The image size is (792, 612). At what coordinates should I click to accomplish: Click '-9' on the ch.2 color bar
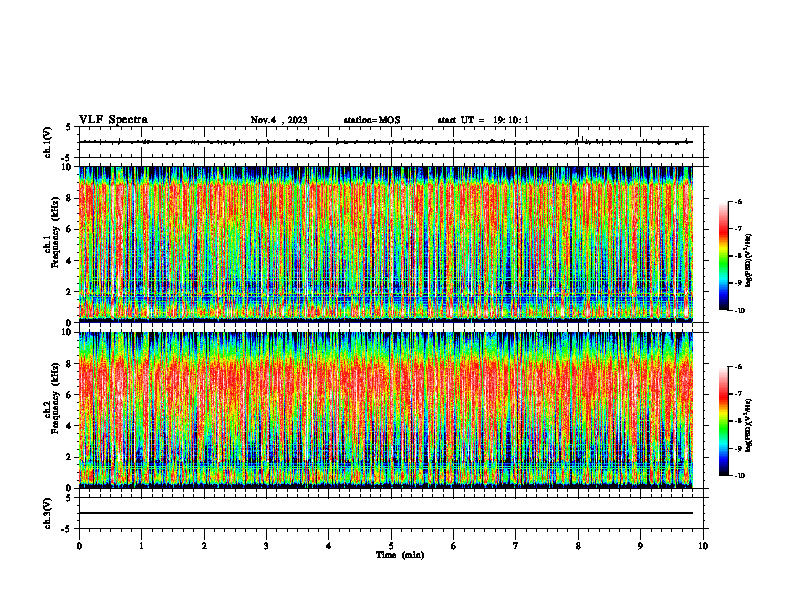tap(738, 448)
